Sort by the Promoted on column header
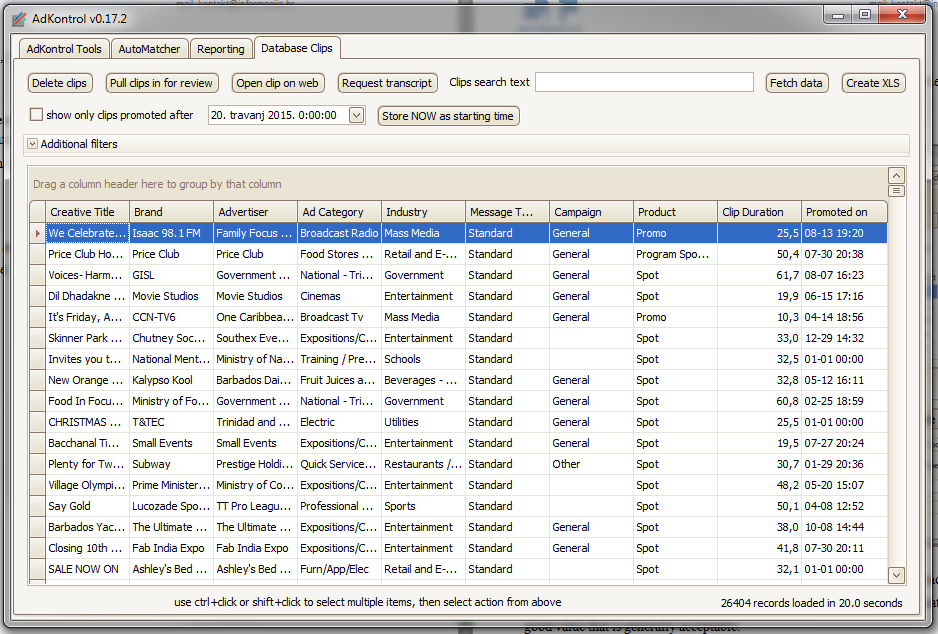Screen dimensions: 938x634 click(844, 212)
